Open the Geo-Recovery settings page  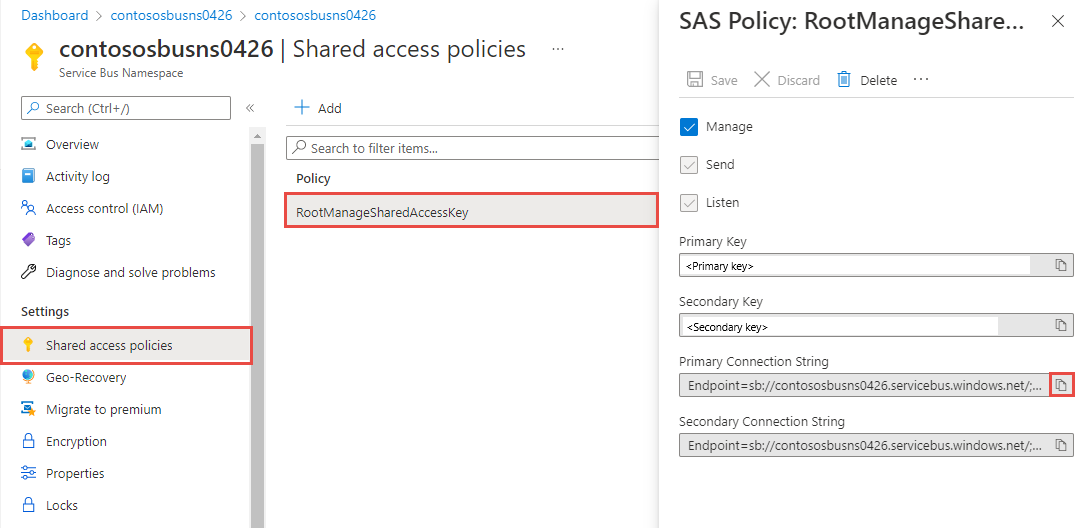[x=86, y=378]
